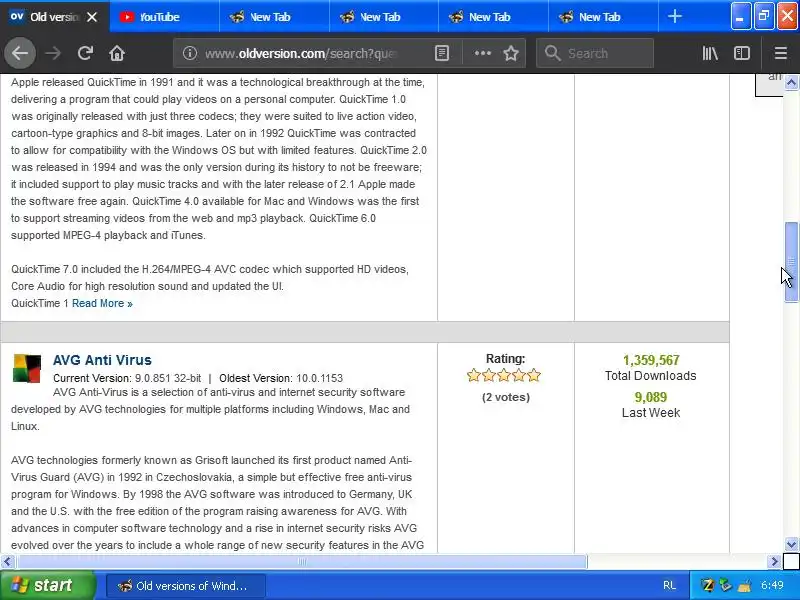The image size is (800, 600).
Task: Restore down the browser window
Action: (x=764, y=16)
